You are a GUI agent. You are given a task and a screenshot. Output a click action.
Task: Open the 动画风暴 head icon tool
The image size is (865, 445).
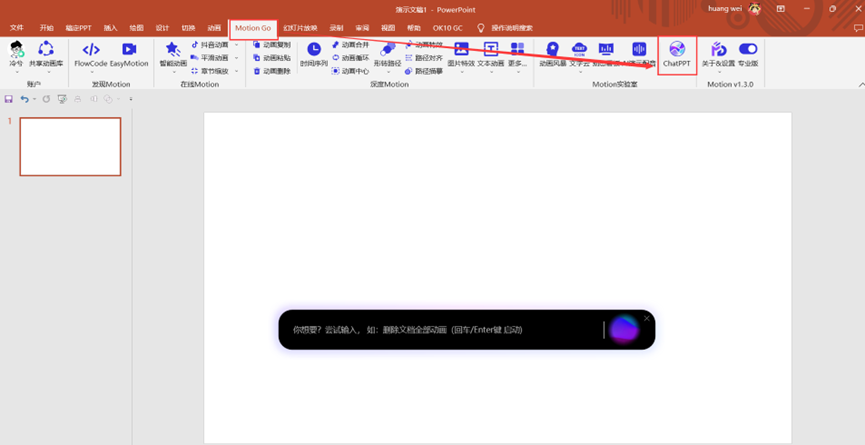(x=552, y=53)
